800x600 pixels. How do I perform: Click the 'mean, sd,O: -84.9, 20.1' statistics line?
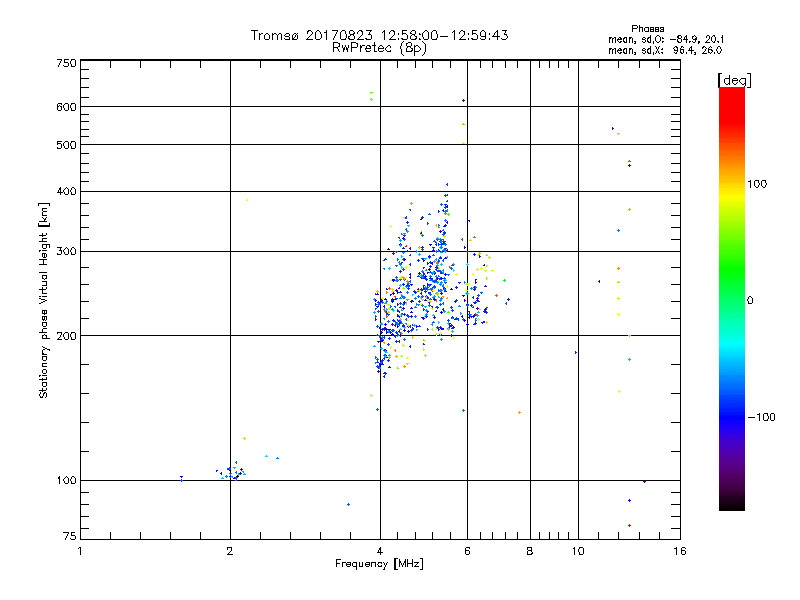[x=666, y=39]
